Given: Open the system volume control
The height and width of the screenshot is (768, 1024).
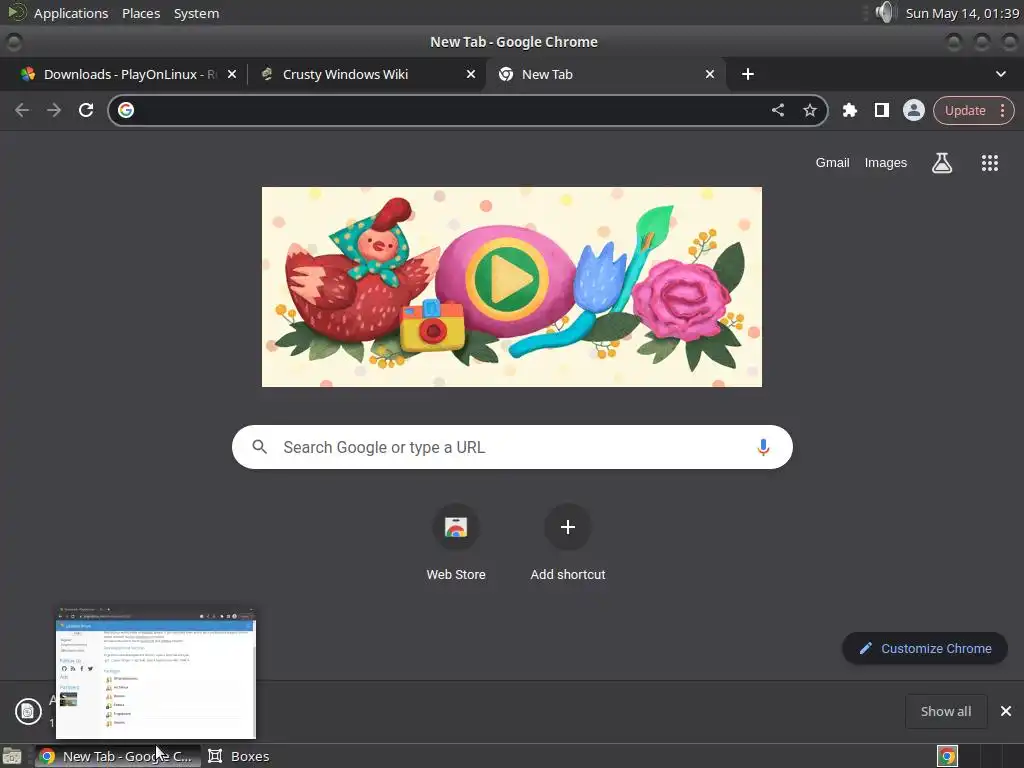Looking at the screenshot, I should point(885,12).
